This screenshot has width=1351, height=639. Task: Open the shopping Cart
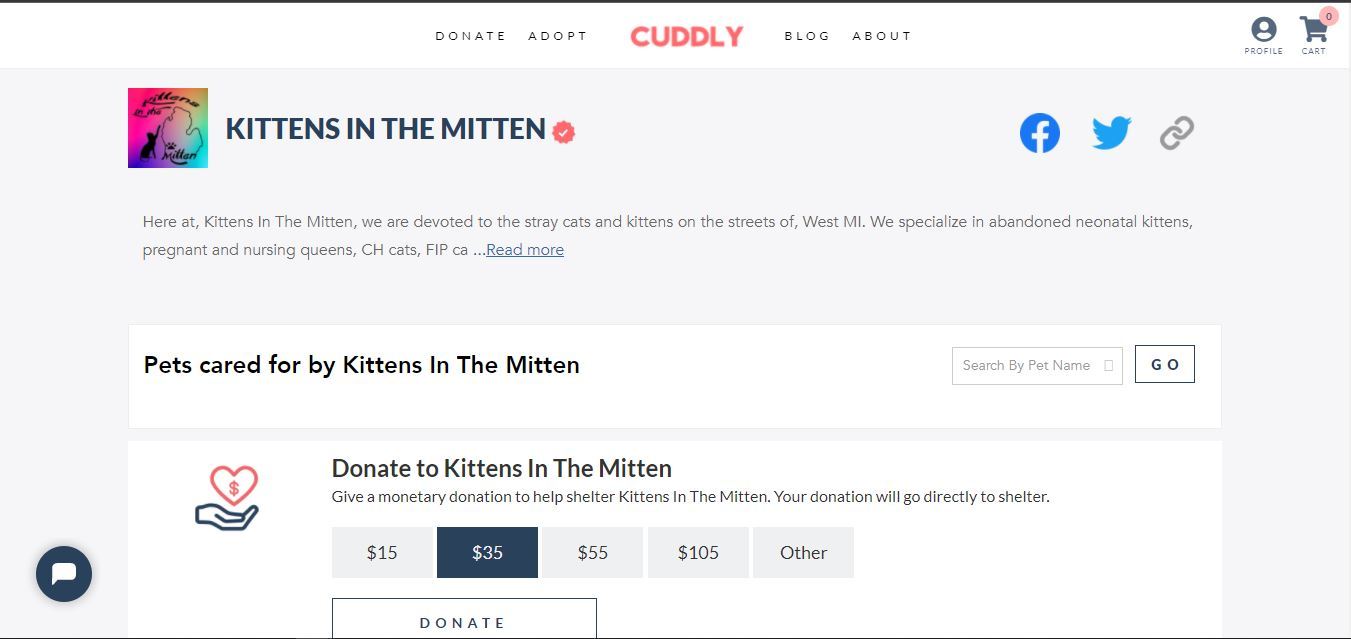(1313, 32)
